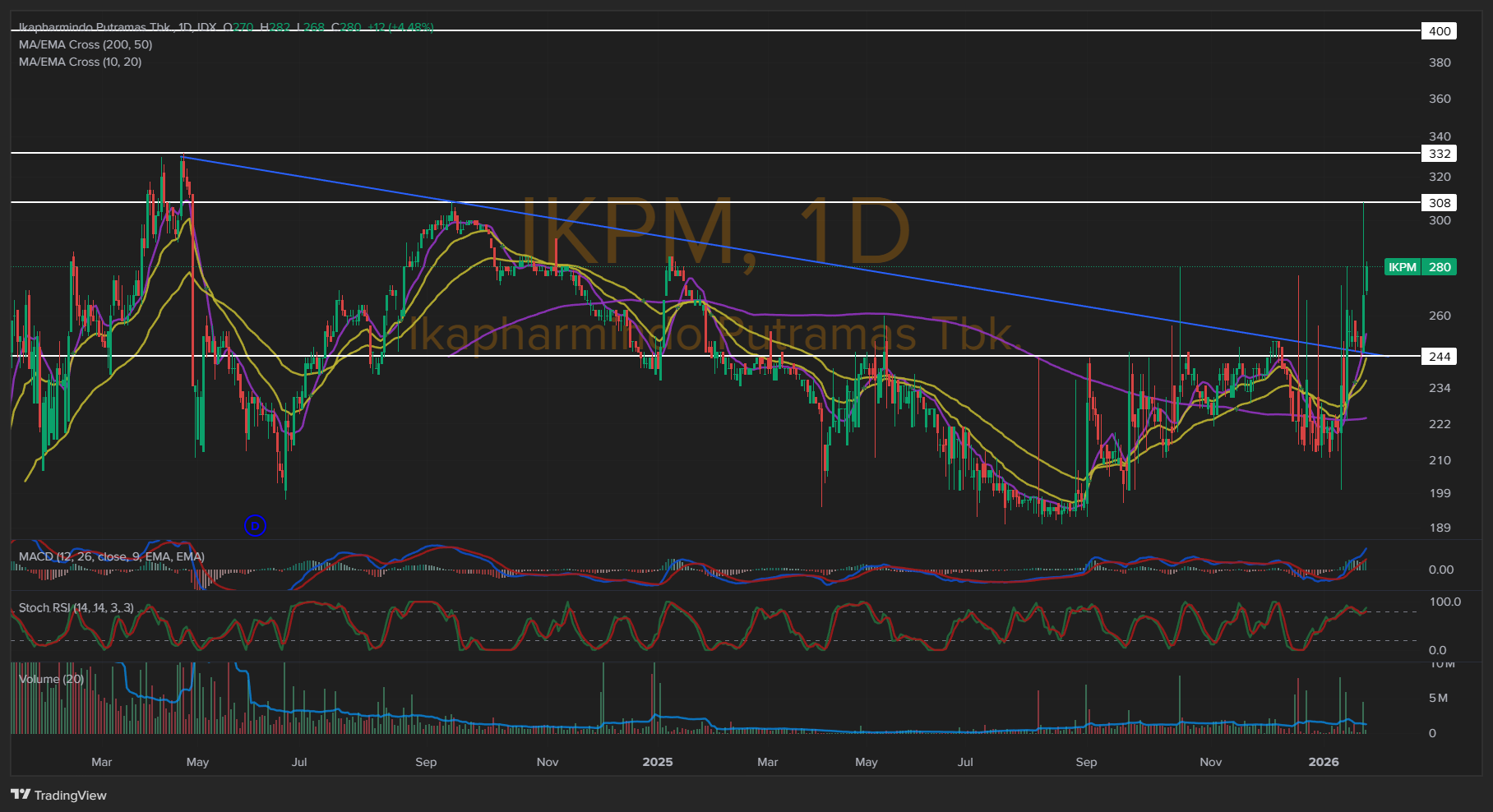Select the green IKPM 280 price label
This screenshot has width=1493, height=812.
pos(1420,267)
